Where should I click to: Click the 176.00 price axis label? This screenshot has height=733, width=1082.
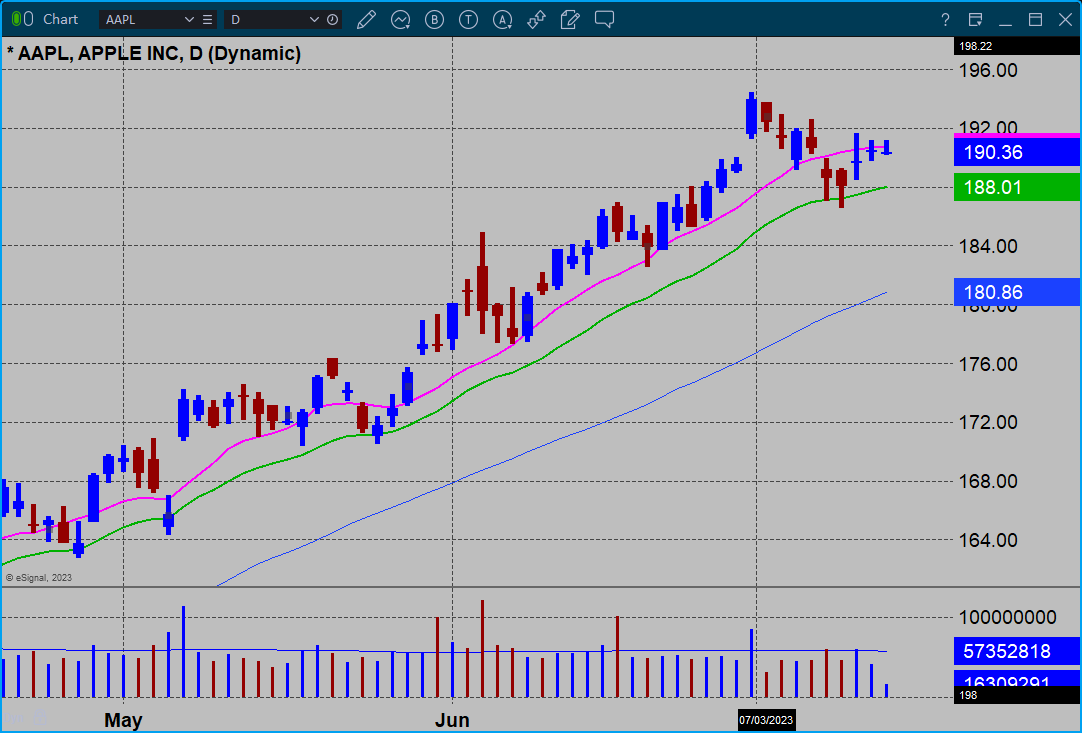pos(988,364)
